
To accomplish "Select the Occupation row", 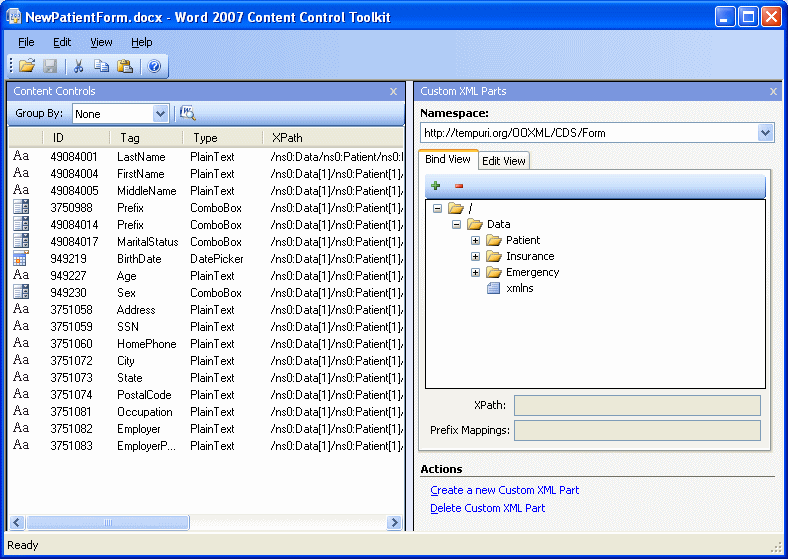I will tap(206, 412).
